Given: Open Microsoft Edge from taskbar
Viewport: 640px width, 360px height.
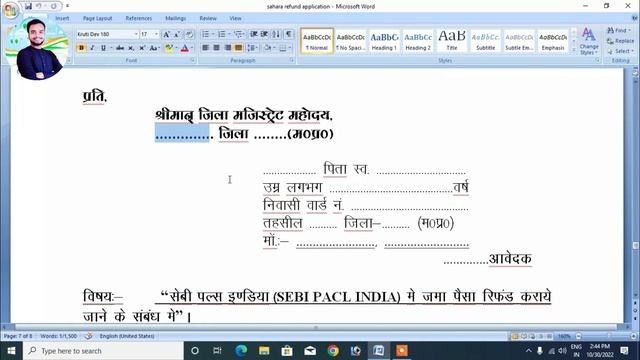Looking at the screenshot, I should [241, 351].
